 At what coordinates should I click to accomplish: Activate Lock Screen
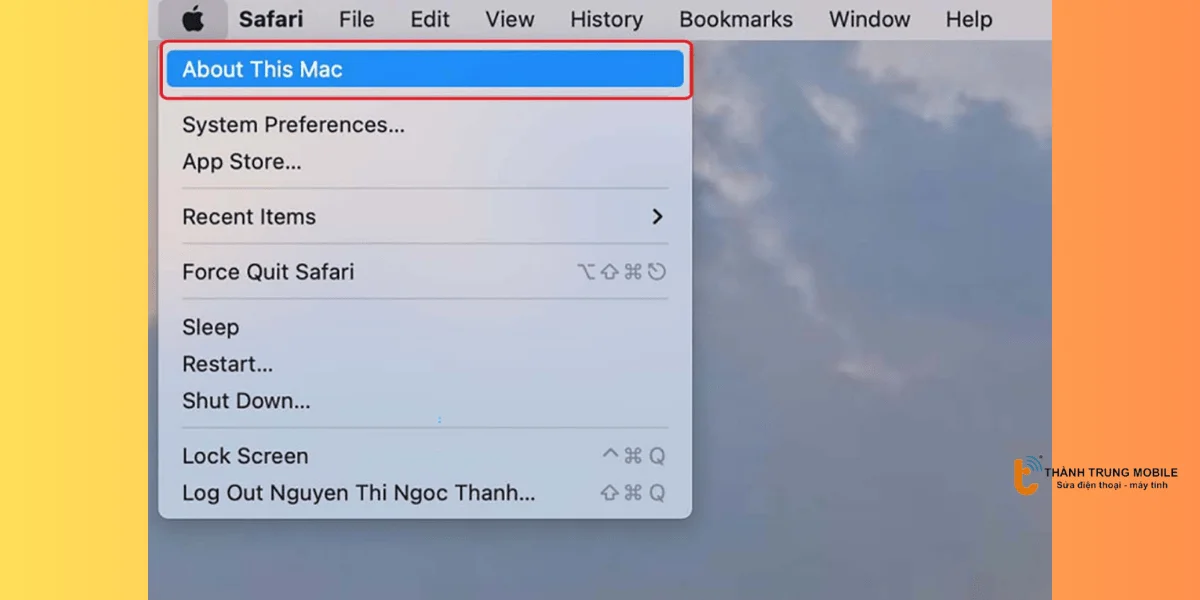pos(245,456)
